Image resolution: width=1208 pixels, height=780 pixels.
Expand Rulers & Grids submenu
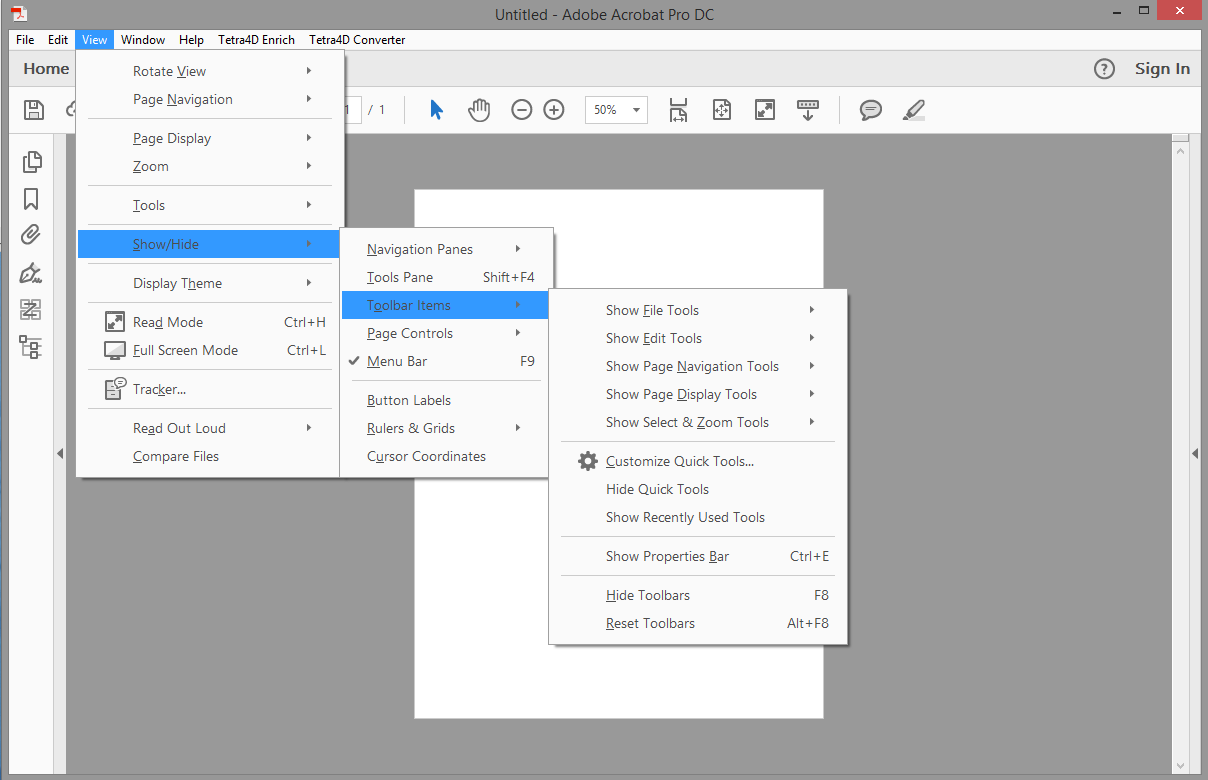tap(444, 428)
